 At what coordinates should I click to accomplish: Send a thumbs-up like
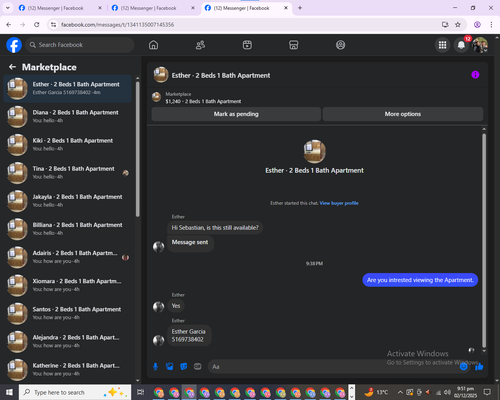(479, 367)
